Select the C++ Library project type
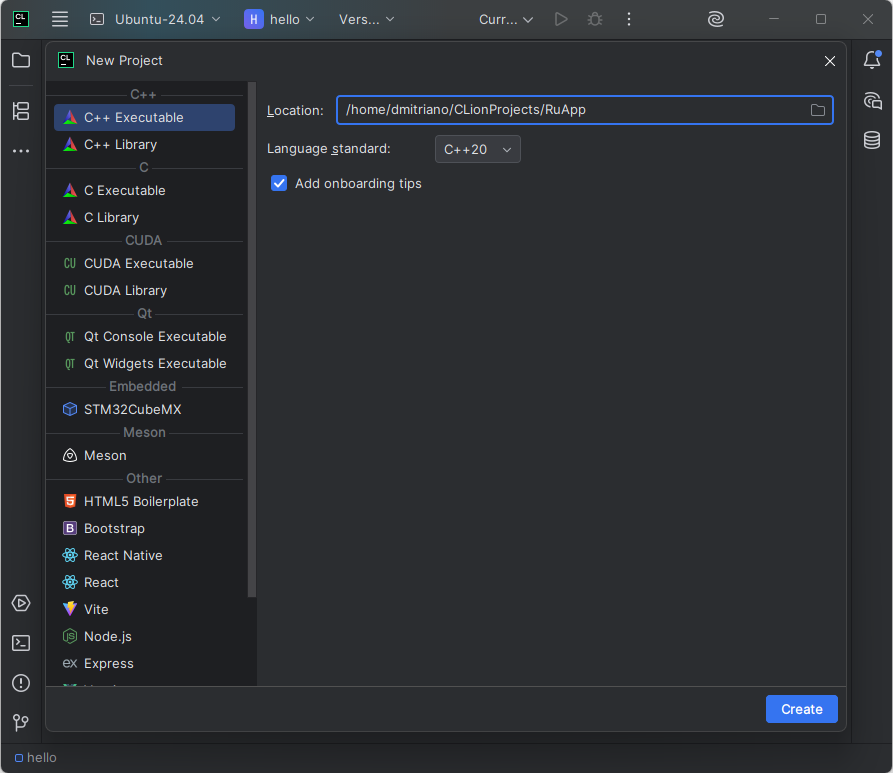This screenshot has width=893, height=773. (x=144, y=145)
